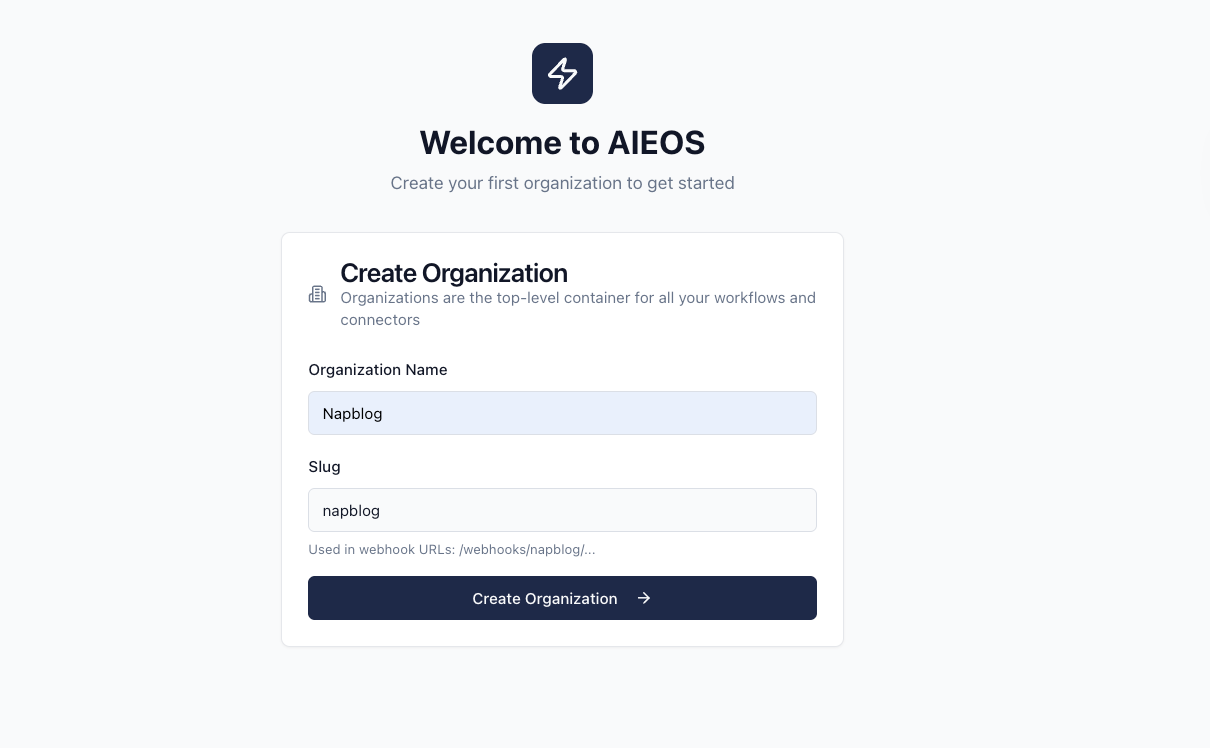Place cursor in the napblog slug box
The height and width of the screenshot is (748, 1210).
[562, 510]
